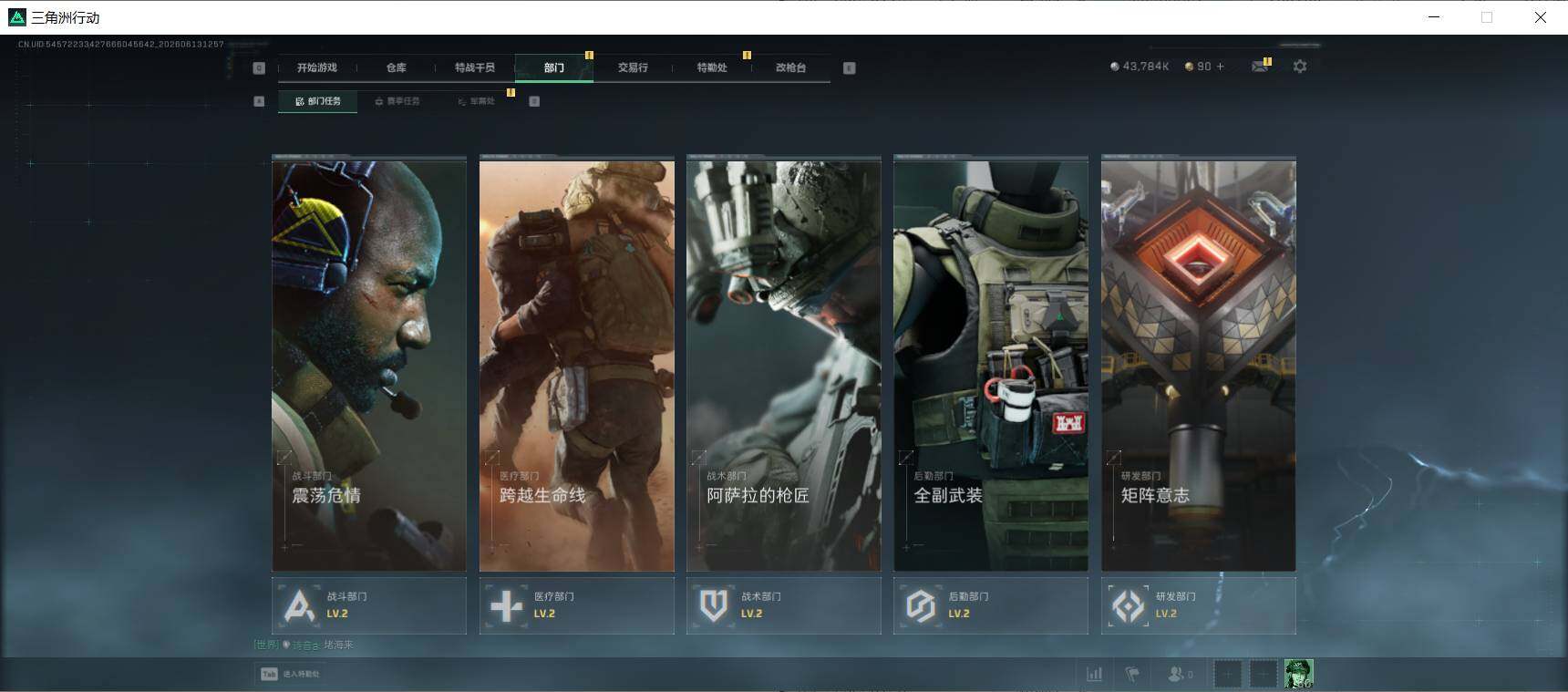
Task: Click the 后勤部门 hexagon emblem icon
Action: pos(921,605)
